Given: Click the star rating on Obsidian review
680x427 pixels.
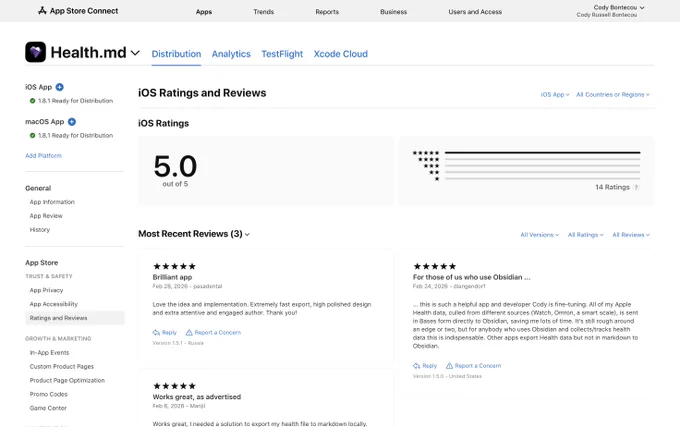Looking at the screenshot, I should (435, 266).
